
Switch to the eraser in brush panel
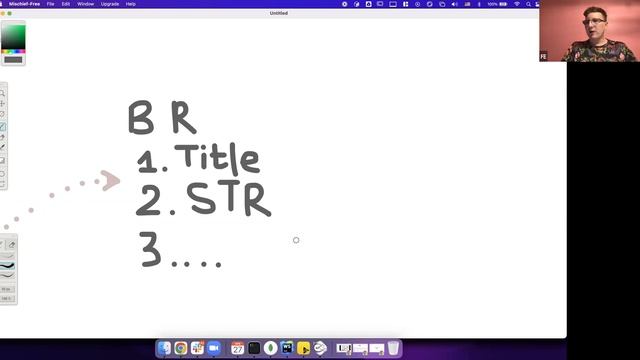pyautogui.click(x=12, y=244)
